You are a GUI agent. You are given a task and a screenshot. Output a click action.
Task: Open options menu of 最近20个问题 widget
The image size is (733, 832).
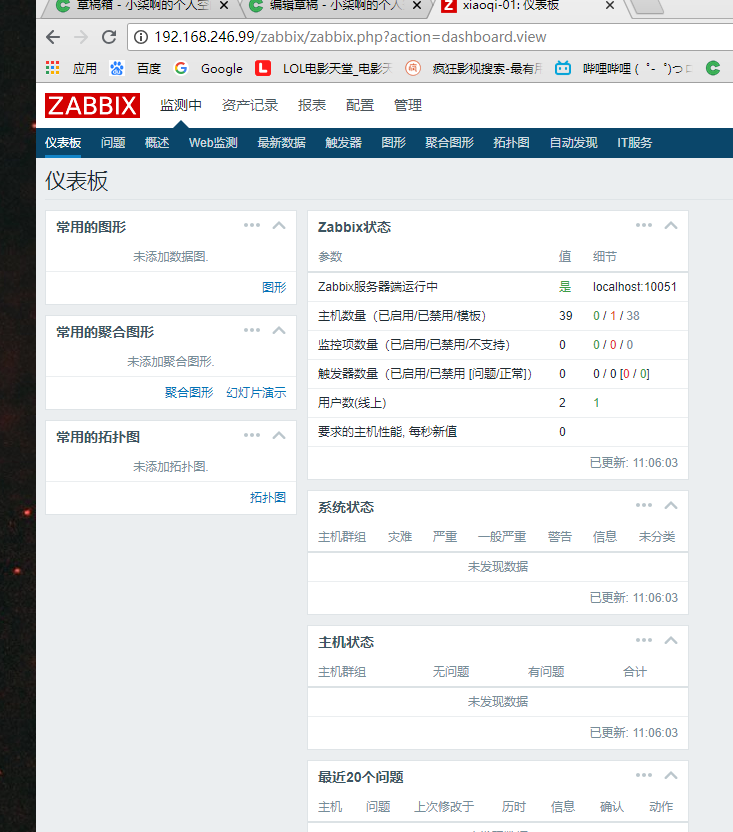pyautogui.click(x=644, y=776)
